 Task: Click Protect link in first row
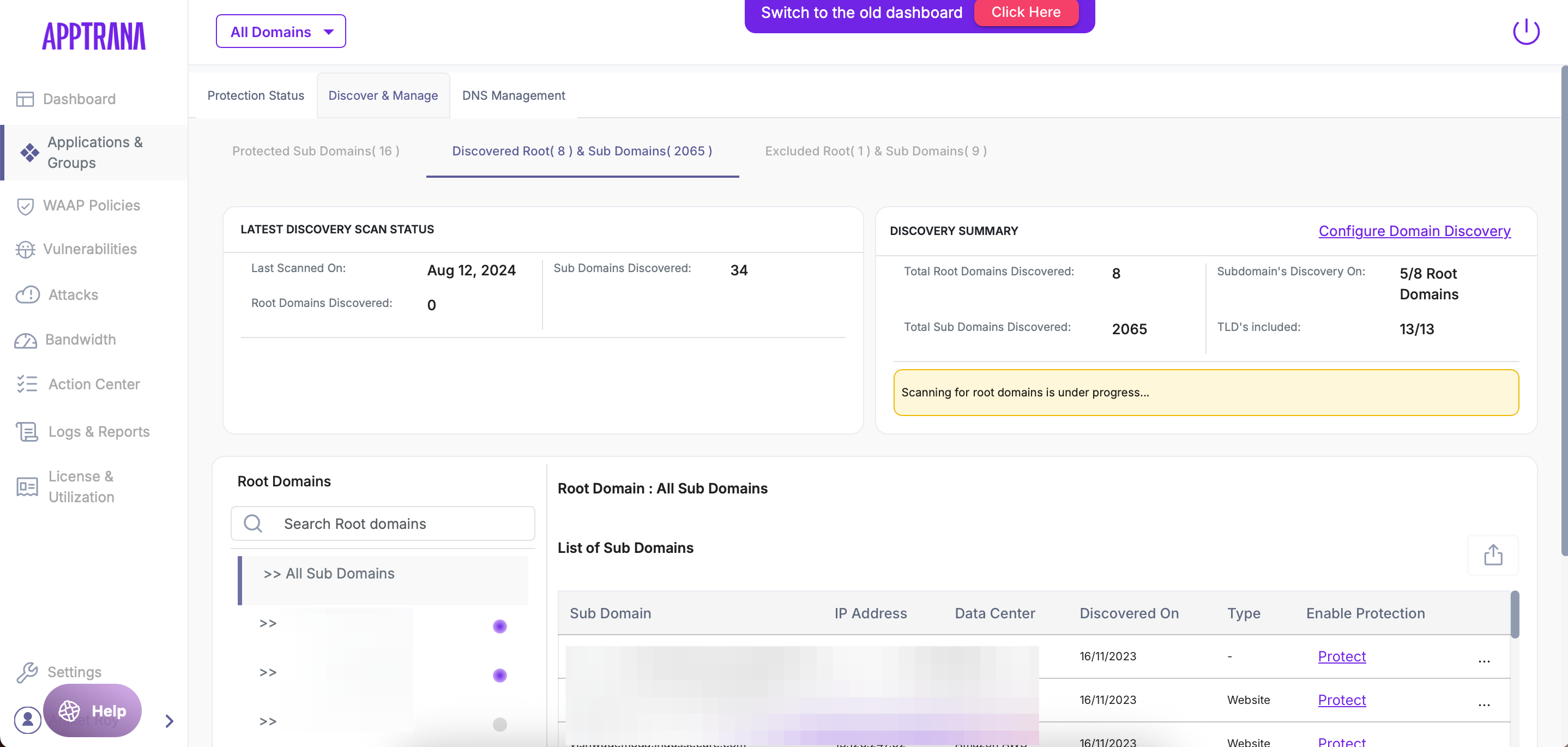1342,656
